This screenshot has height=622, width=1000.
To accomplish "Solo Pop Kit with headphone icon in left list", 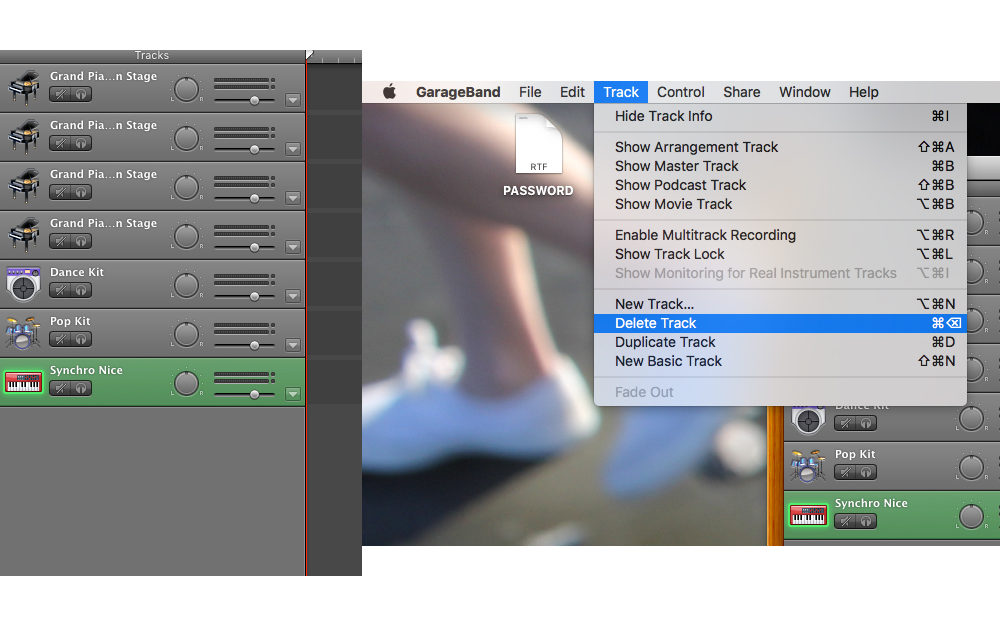I will tap(81, 339).
